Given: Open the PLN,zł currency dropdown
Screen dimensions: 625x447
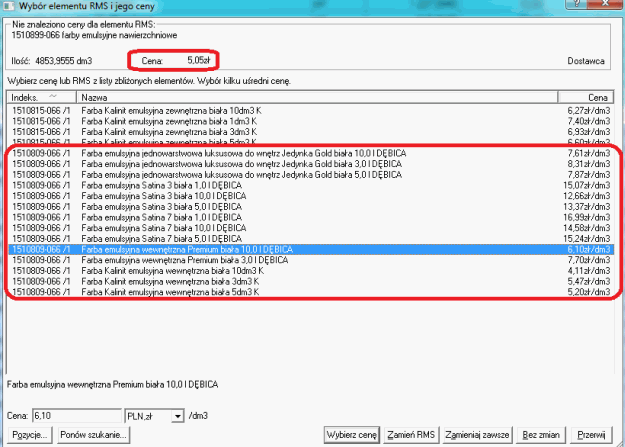Looking at the screenshot, I should click(x=178, y=413).
